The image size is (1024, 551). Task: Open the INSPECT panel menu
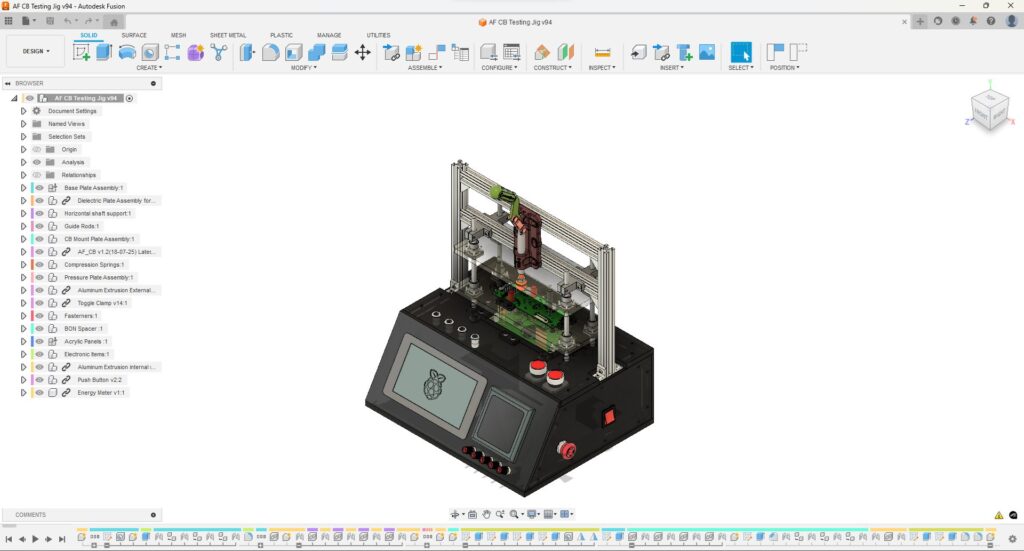[602, 68]
